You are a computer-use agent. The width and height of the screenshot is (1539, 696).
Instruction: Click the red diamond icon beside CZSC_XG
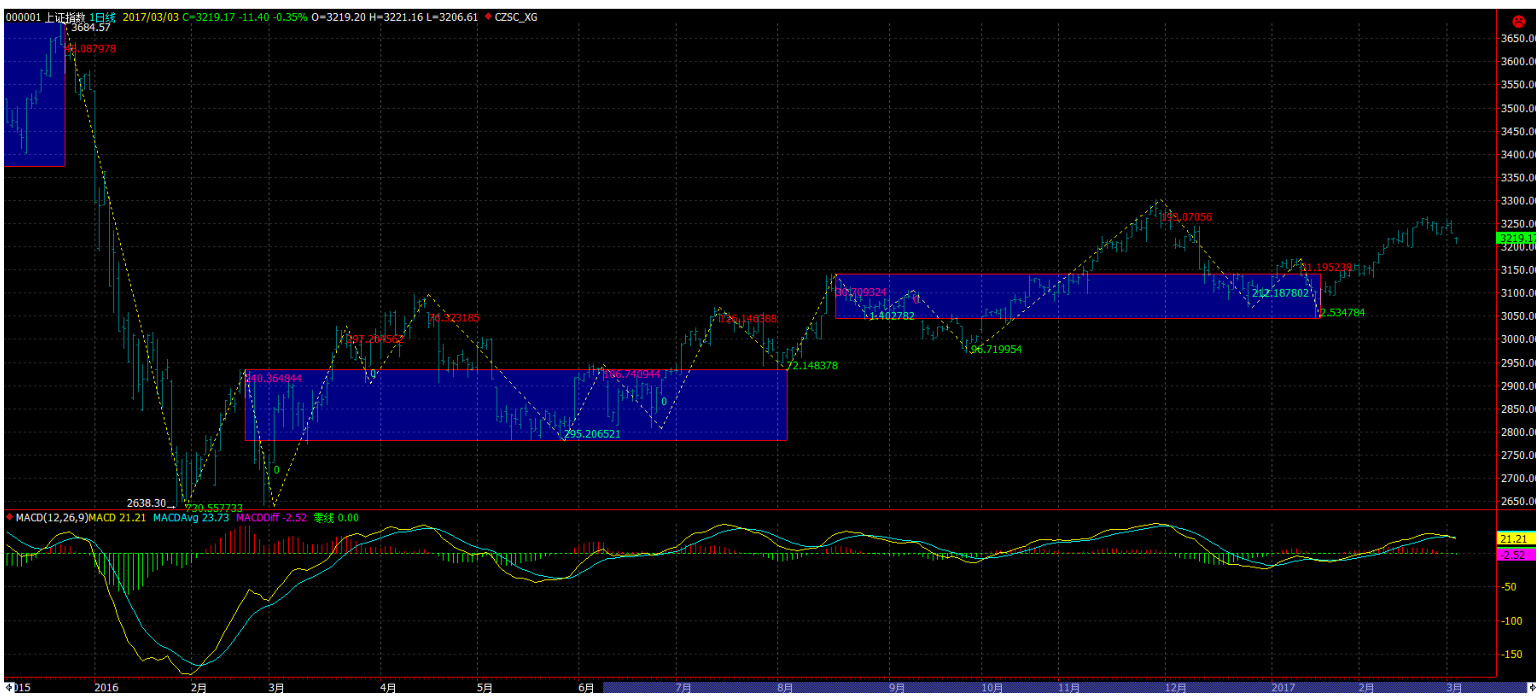(487, 17)
